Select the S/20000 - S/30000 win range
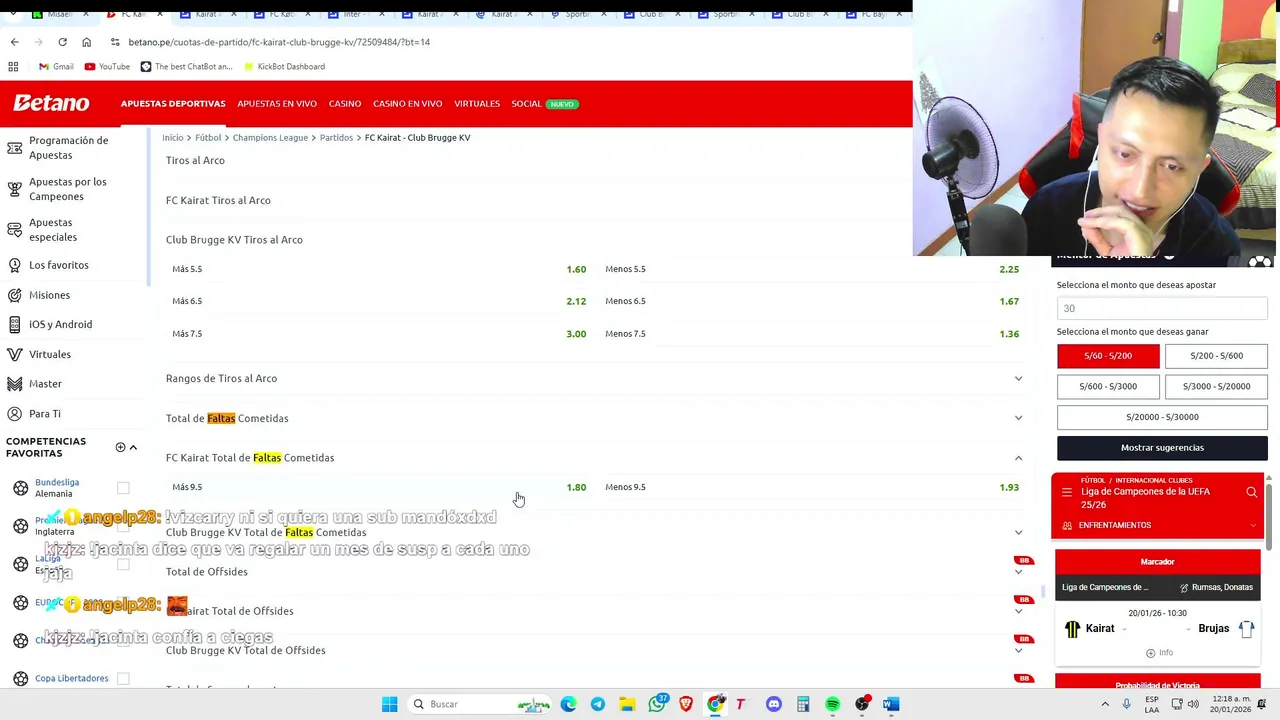This screenshot has height=720, width=1280. pyautogui.click(x=1162, y=417)
